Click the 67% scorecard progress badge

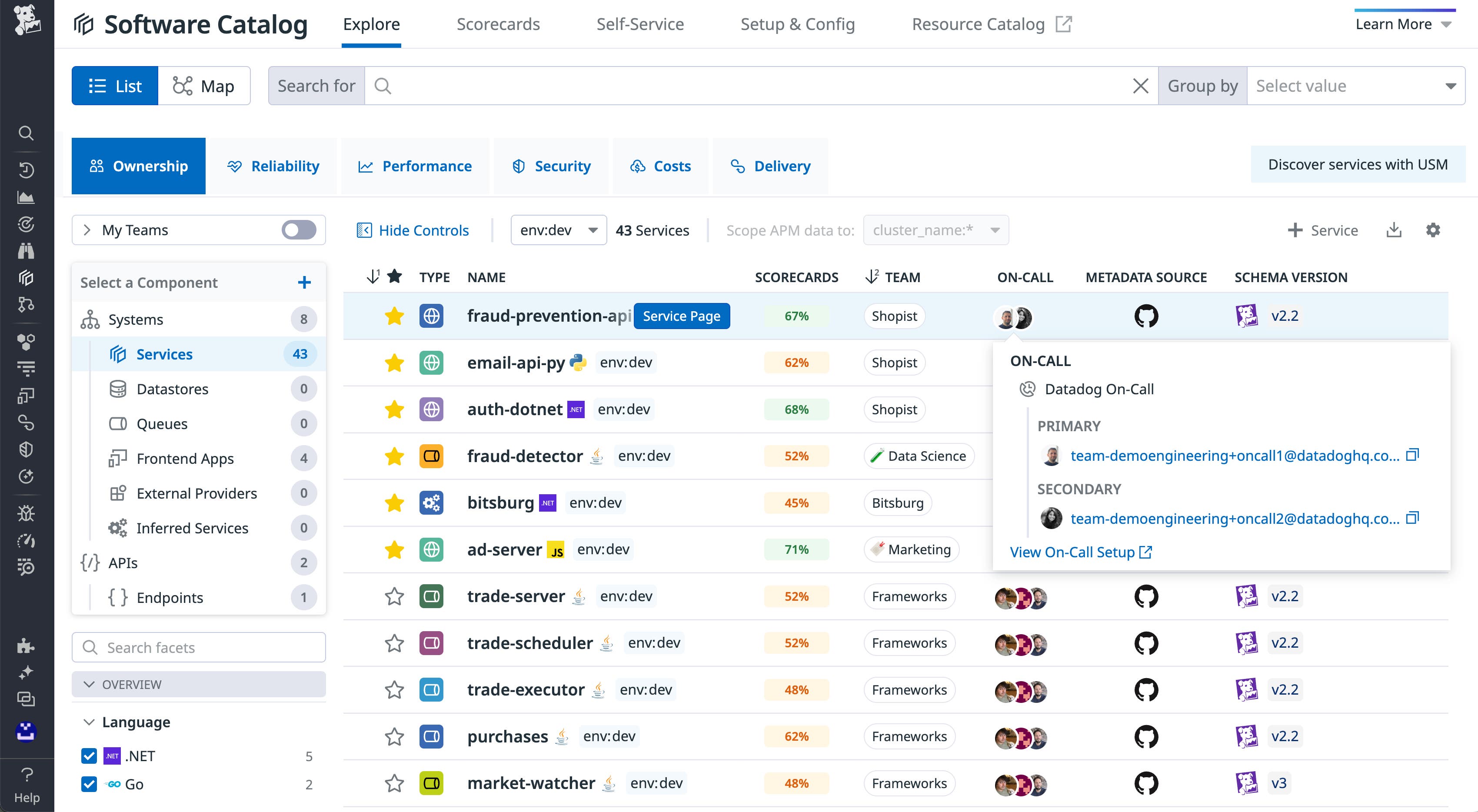point(796,316)
